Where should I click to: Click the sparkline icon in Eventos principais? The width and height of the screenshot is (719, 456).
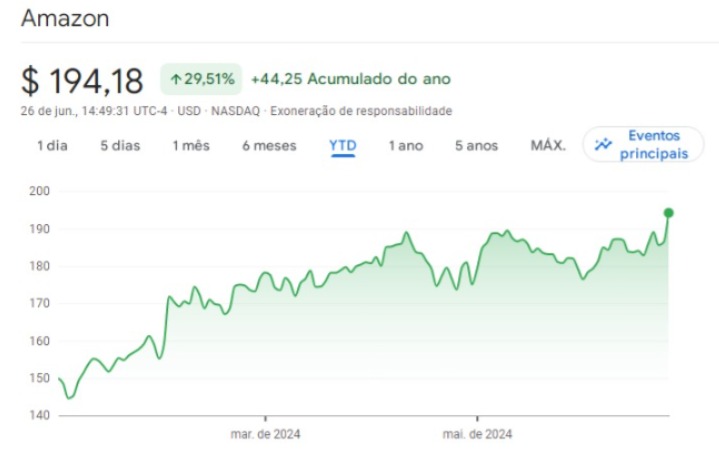click(603, 145)
